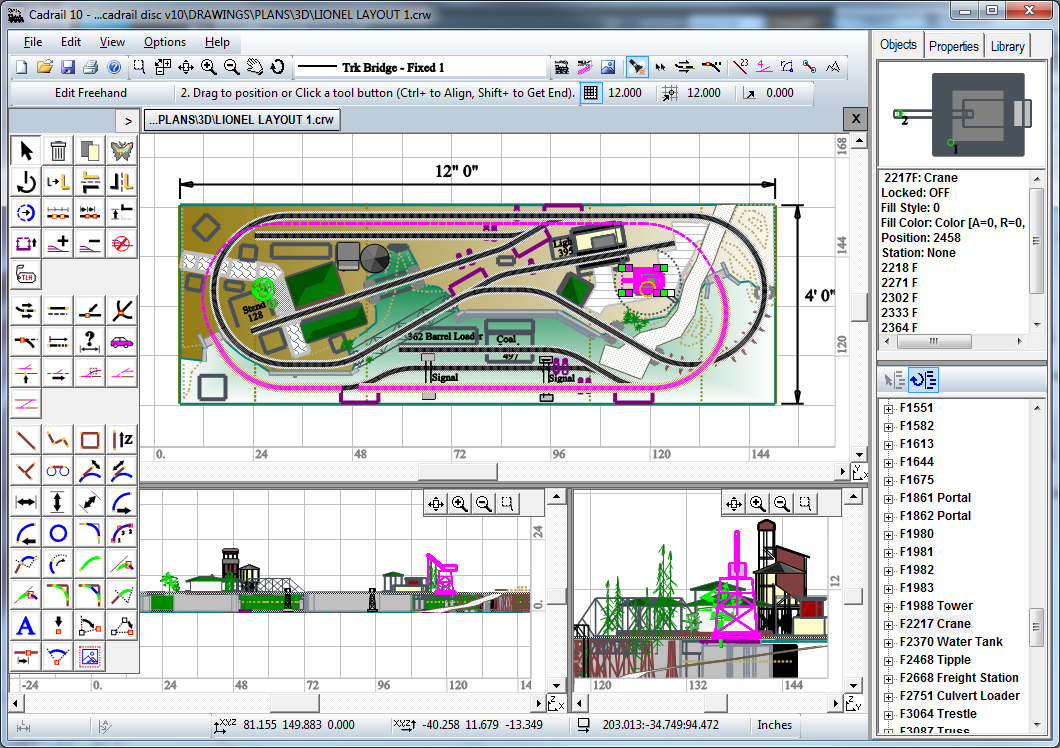Open the File menu
The width and height of the screenshot is (1060, 748).
tap(32, 42)
